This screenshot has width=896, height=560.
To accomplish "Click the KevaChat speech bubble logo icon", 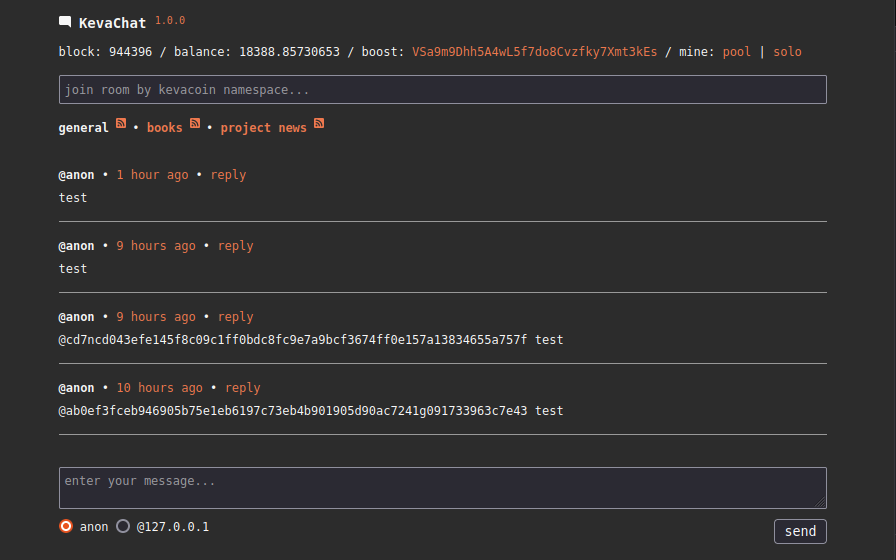I will pos(65,22).
